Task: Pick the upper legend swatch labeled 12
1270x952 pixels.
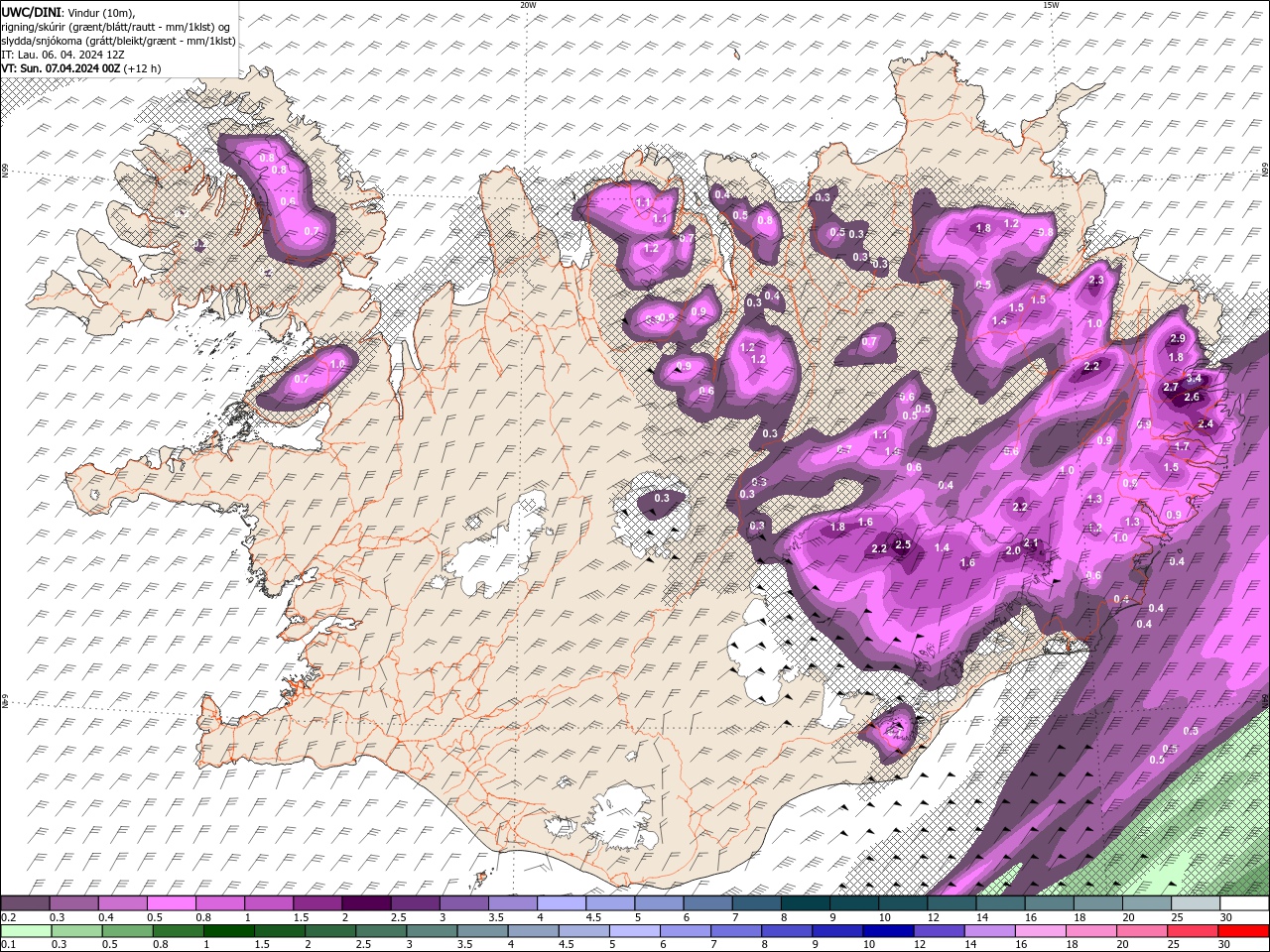Action: pyautogui.click(x=952, y=903)
